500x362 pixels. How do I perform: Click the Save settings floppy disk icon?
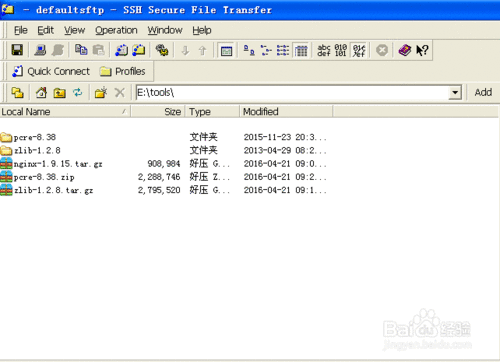(x=17, y=50)
